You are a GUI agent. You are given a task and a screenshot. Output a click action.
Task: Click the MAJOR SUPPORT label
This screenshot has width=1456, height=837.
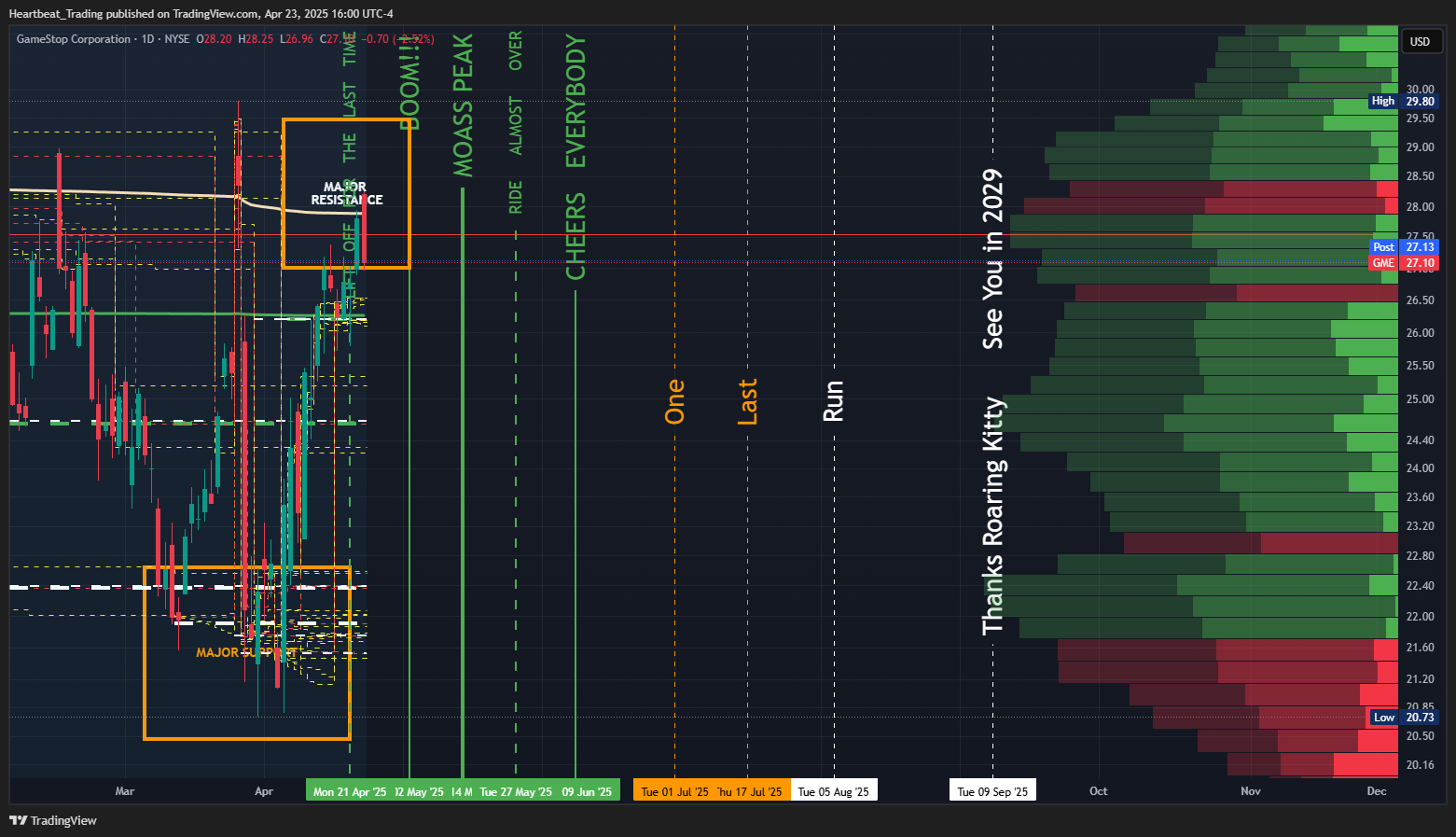point(246,652)
